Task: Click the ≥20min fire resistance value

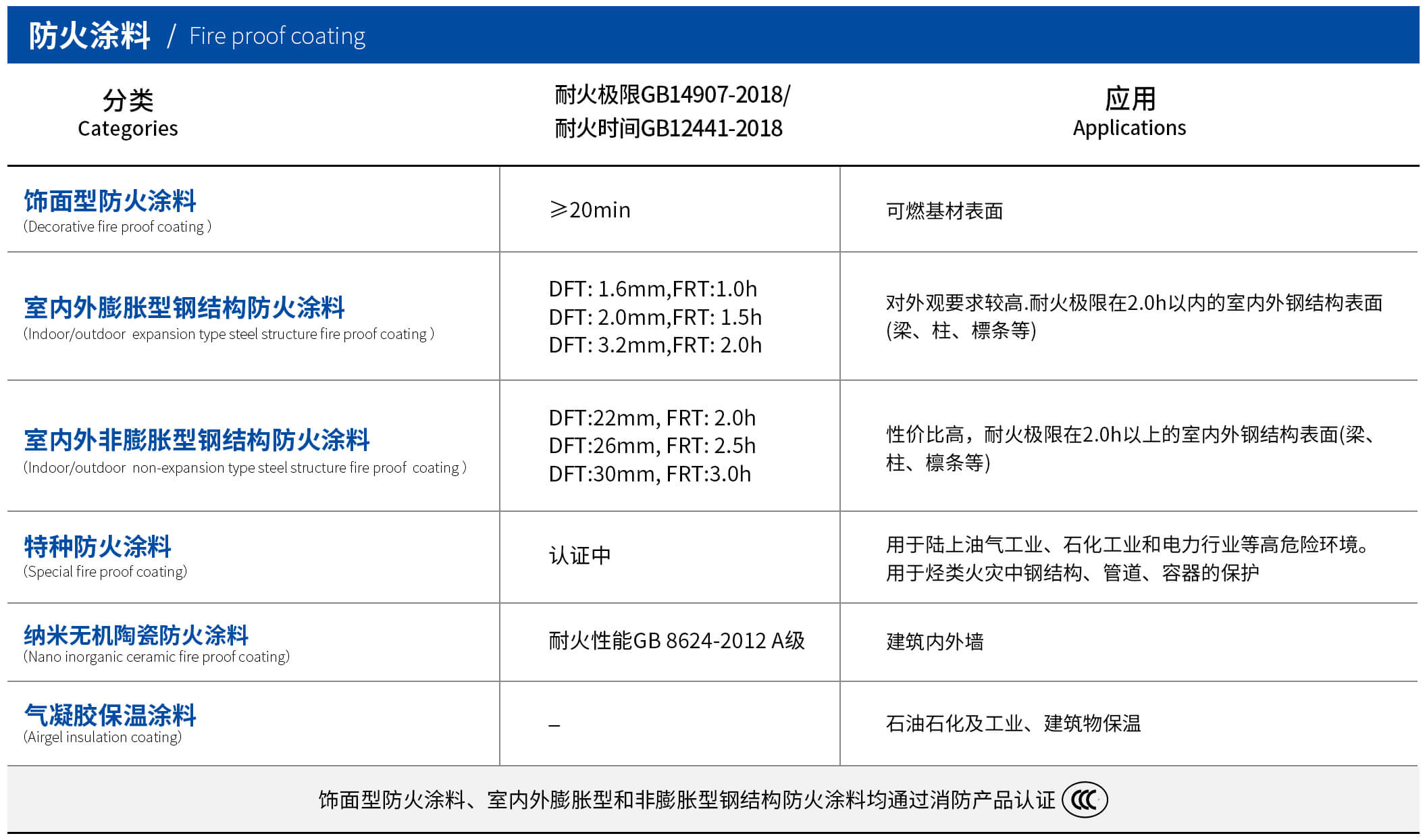Action: pos(590,210)
